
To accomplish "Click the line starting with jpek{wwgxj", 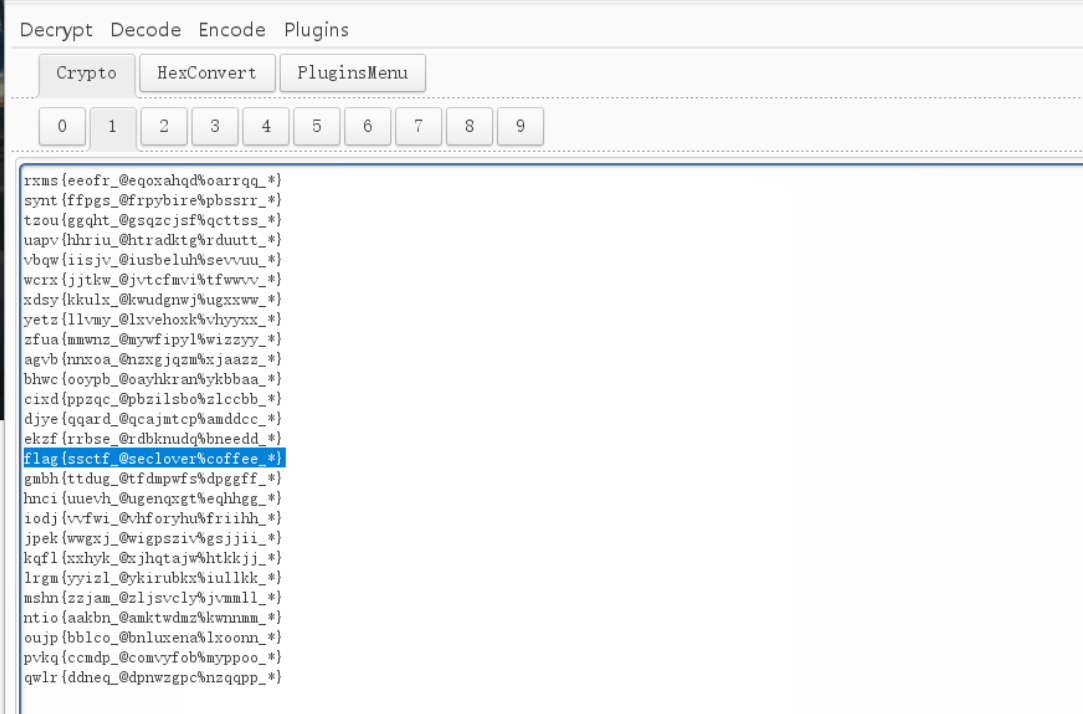I will (x=153, y=538).
